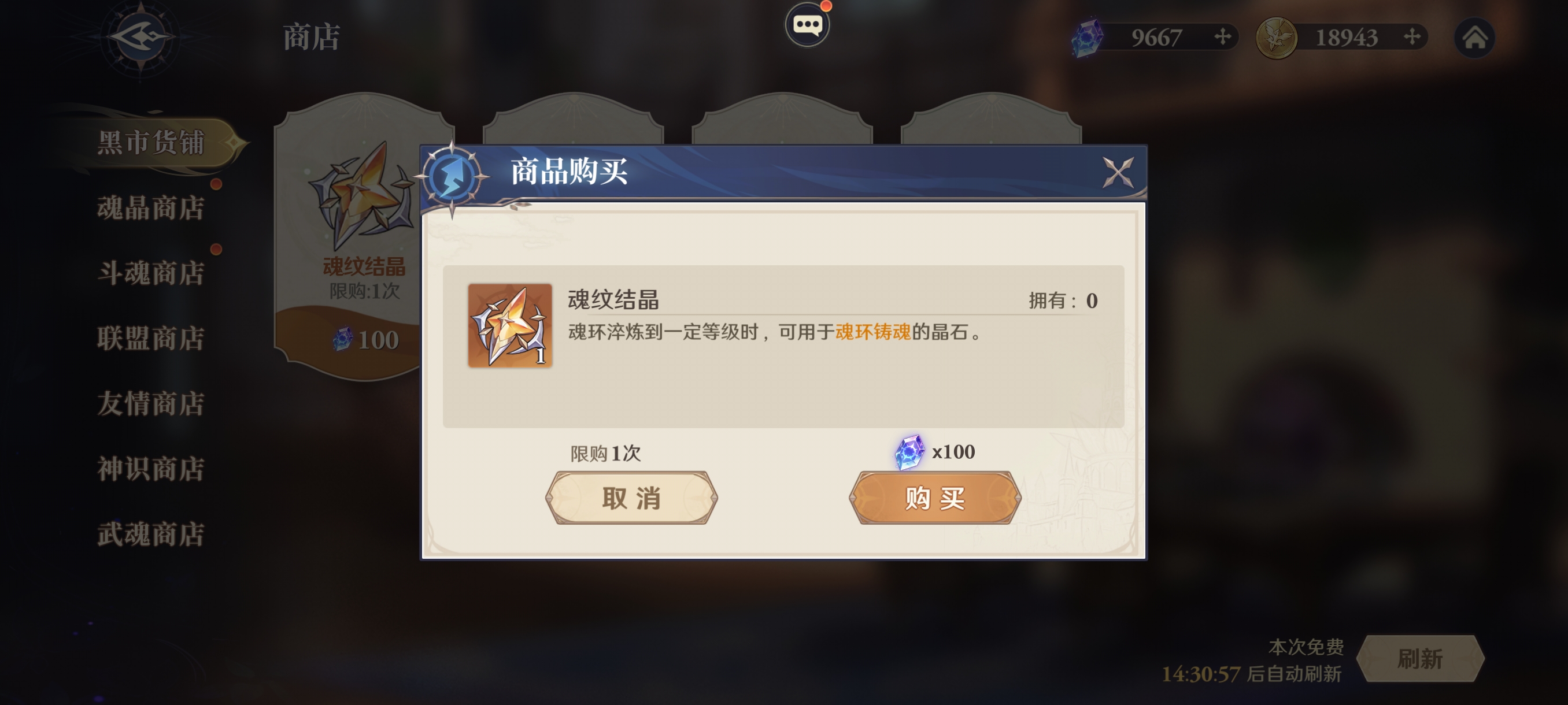Go to the 联盟商店 tab
Image resolution: width=1568 pixels, height=705 pixels.
[x=150, y=338]
